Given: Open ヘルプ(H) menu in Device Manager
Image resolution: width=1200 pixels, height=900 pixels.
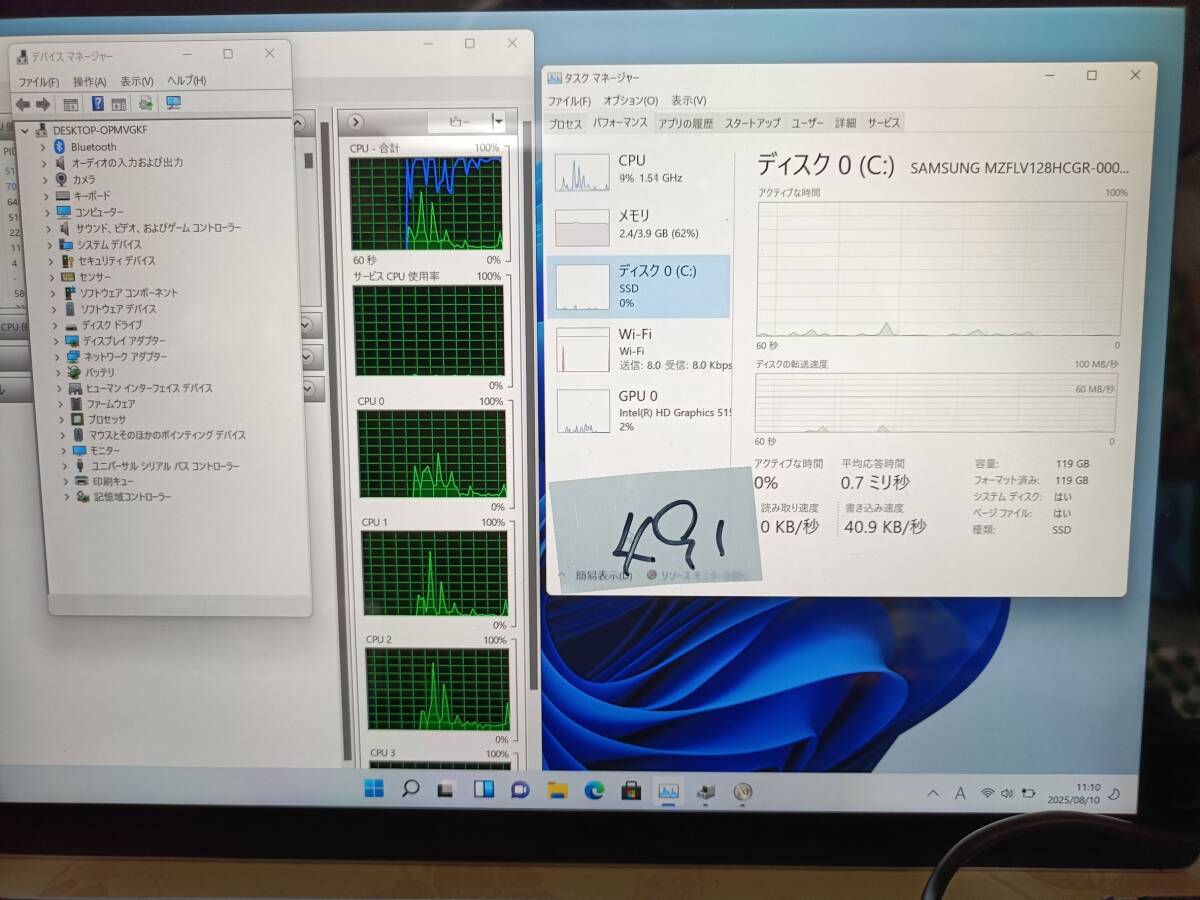Looking at the screenshot, I should pos(186,81).
